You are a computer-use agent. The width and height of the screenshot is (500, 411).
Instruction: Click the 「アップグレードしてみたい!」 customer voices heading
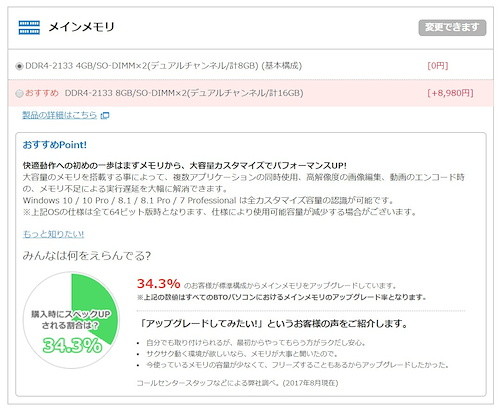(273, 324)
